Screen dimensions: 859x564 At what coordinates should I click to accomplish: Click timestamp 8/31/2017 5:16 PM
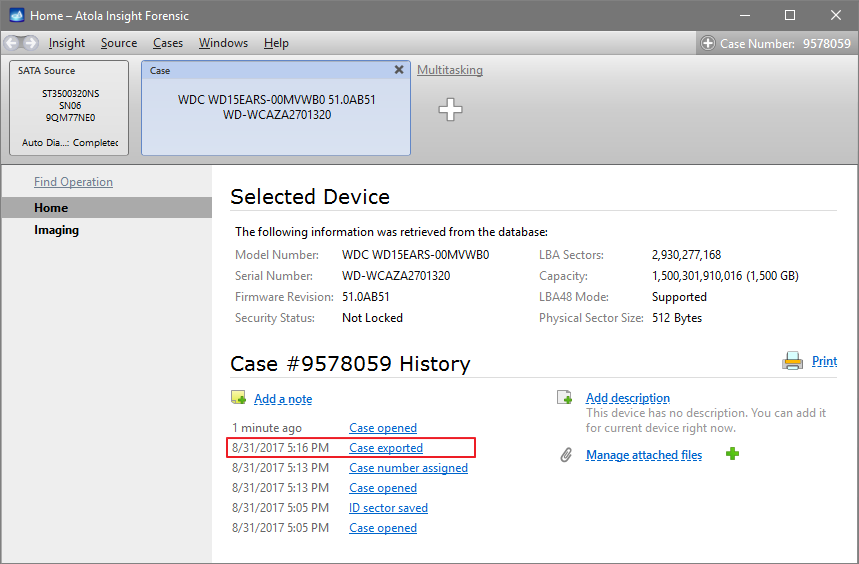280,448
